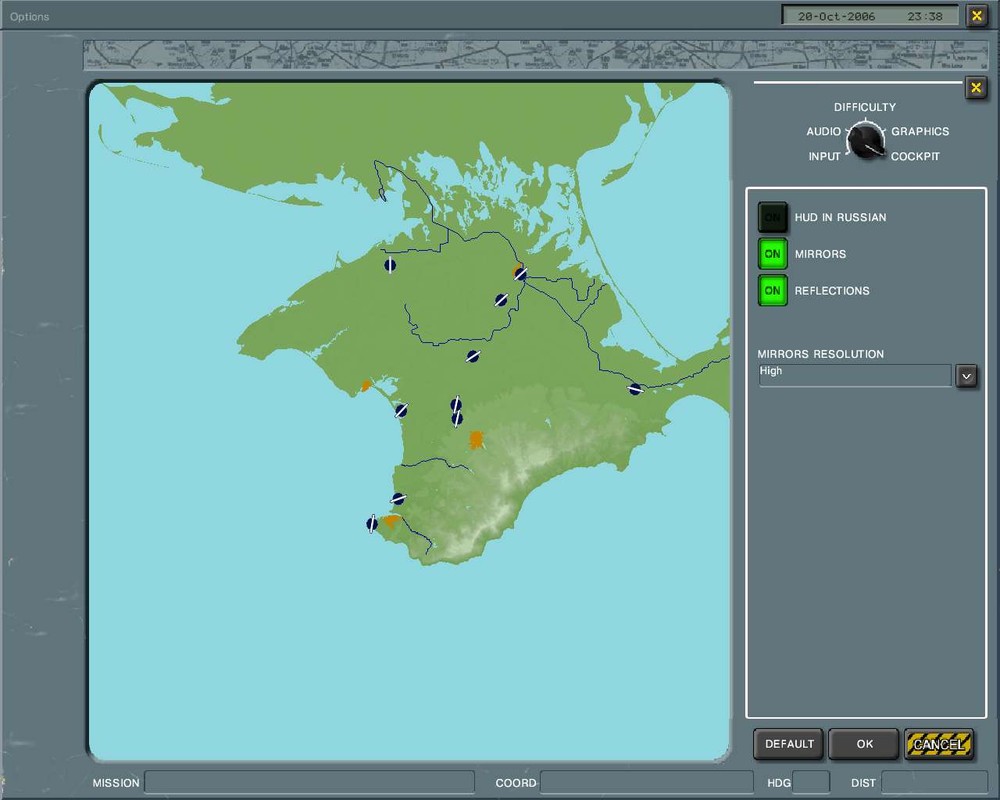Disable the Reflections toggle
1000x800 pixels.
(772, 291)
